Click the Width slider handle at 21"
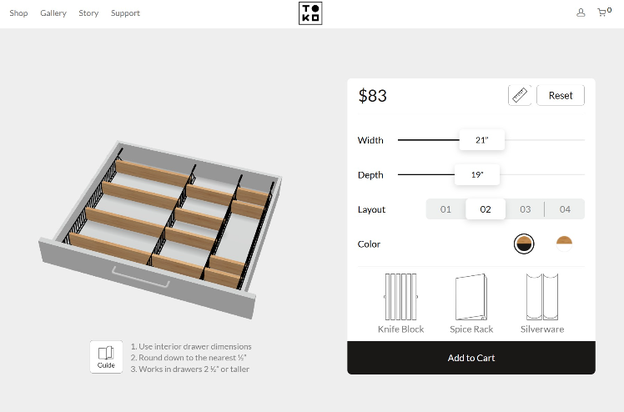 click(482, 140)
